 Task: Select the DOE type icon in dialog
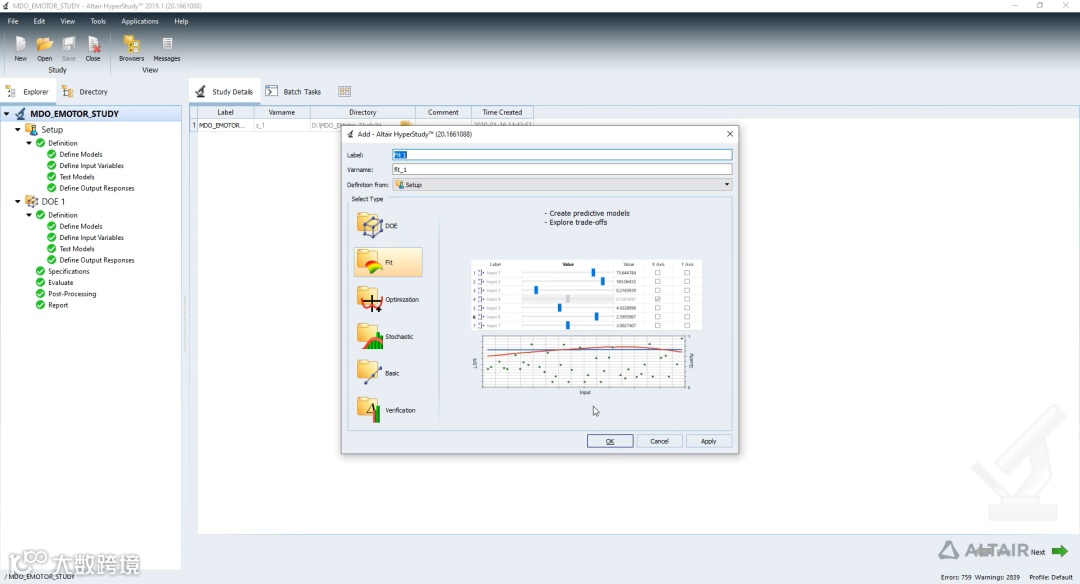click(x=369, y=225)
